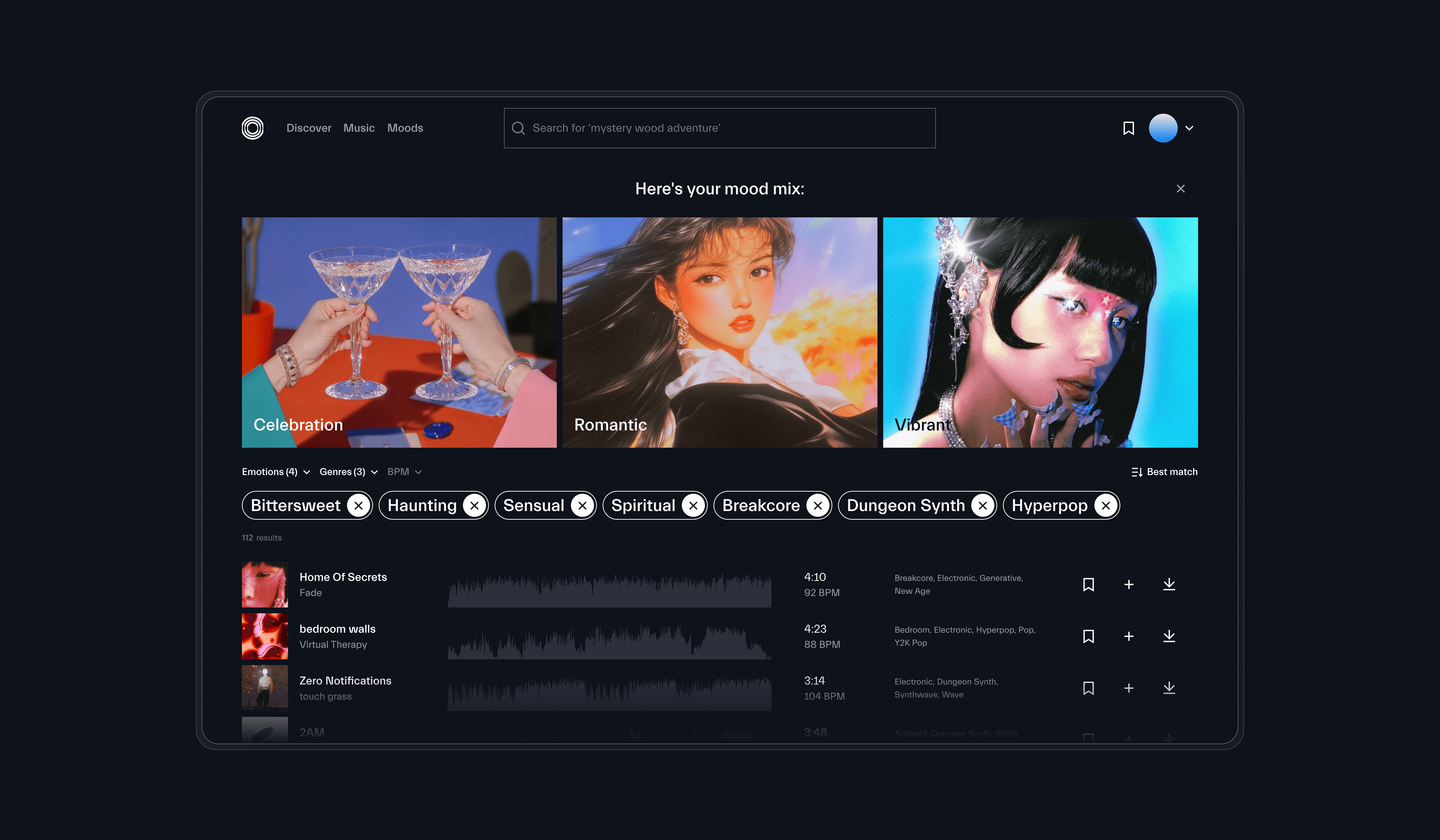Remove the Bittersweet filter chip
This screenshot has width=1440, height=840.
pos(358,506)
